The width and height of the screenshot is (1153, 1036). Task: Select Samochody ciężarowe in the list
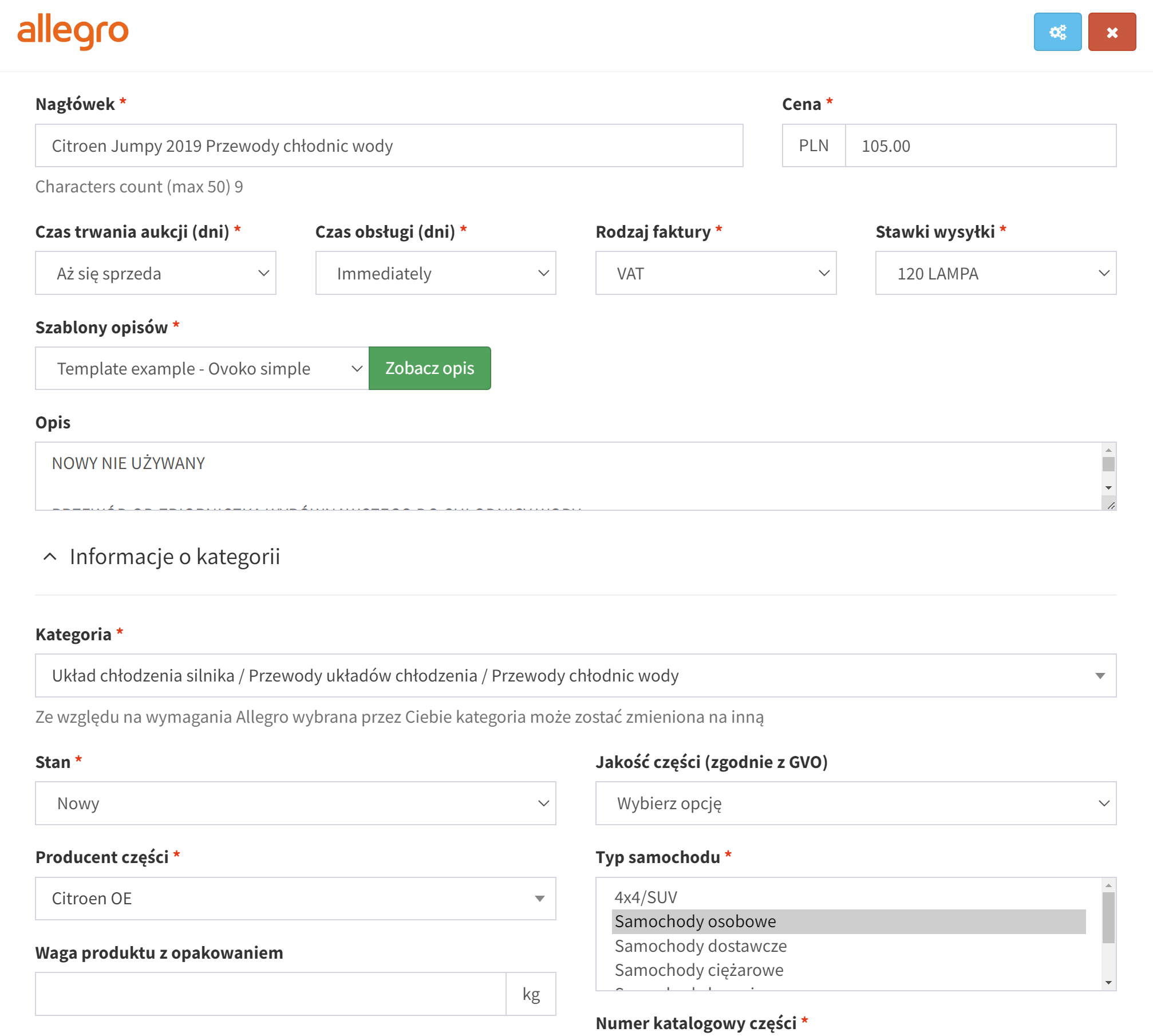coord(698,970)
